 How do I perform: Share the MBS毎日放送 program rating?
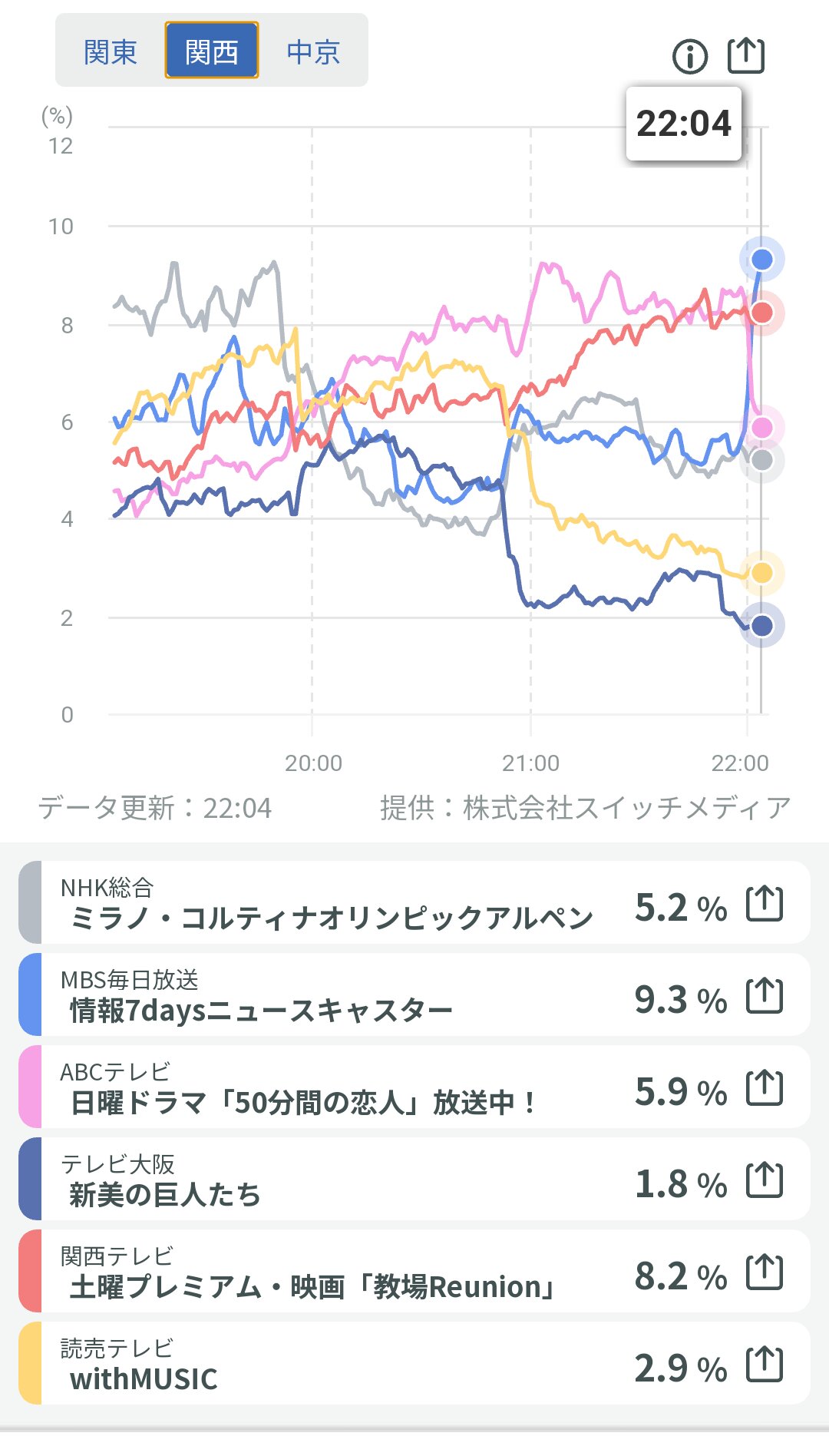tap(765, 995)
